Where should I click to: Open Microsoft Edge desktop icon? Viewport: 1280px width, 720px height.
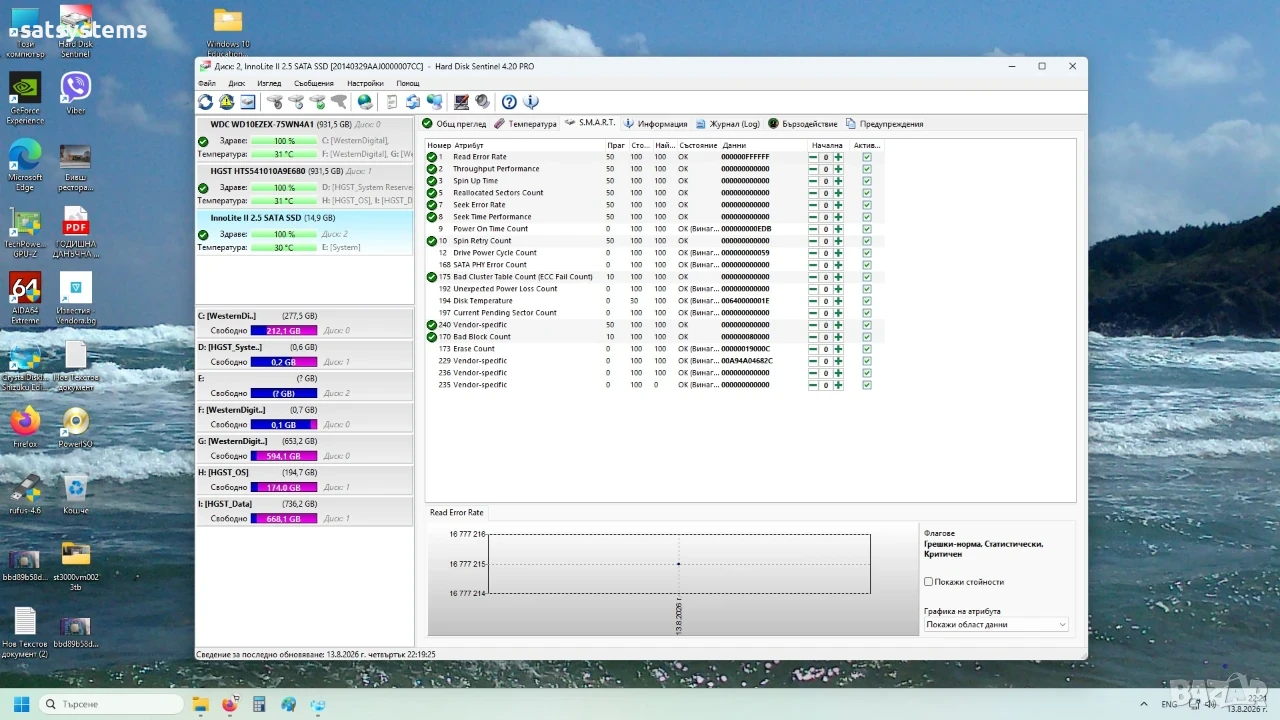[x=25, y=165]
